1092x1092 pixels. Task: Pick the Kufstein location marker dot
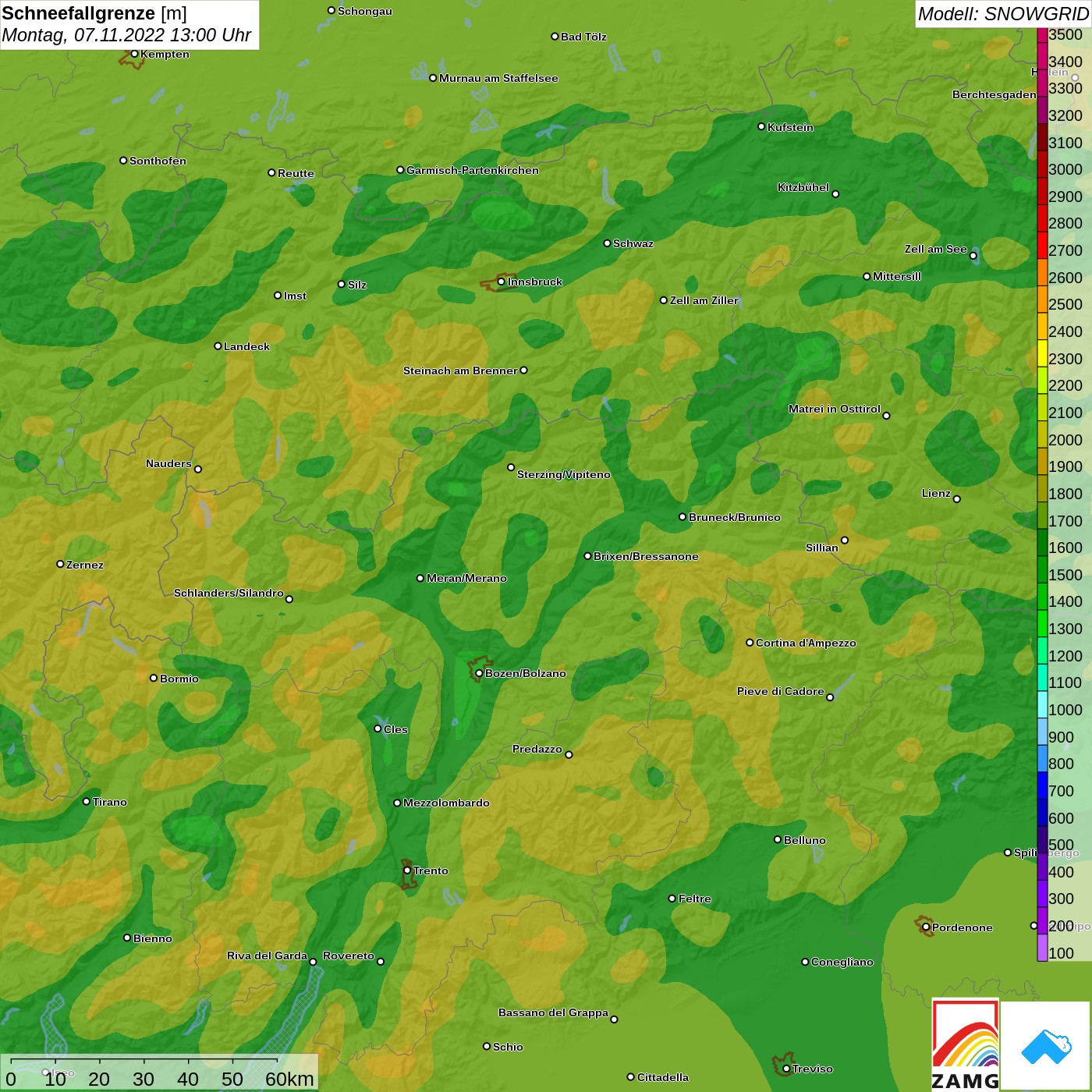[761, 126]
